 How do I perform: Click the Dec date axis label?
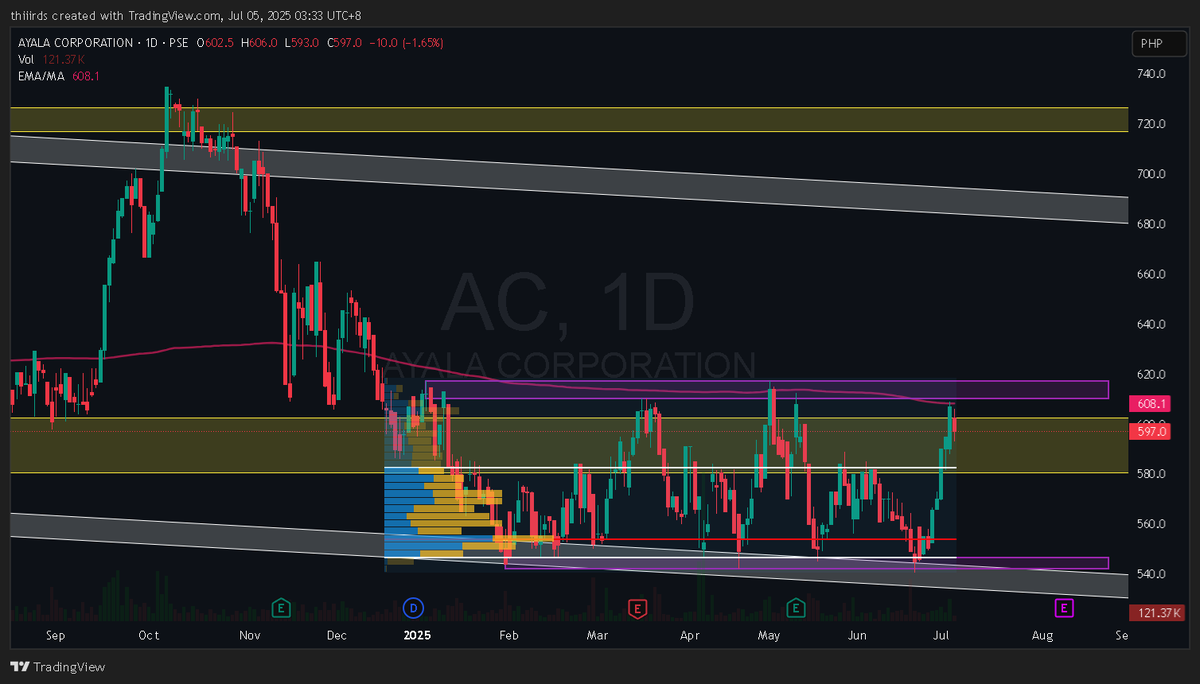click(x=337, y=635)
